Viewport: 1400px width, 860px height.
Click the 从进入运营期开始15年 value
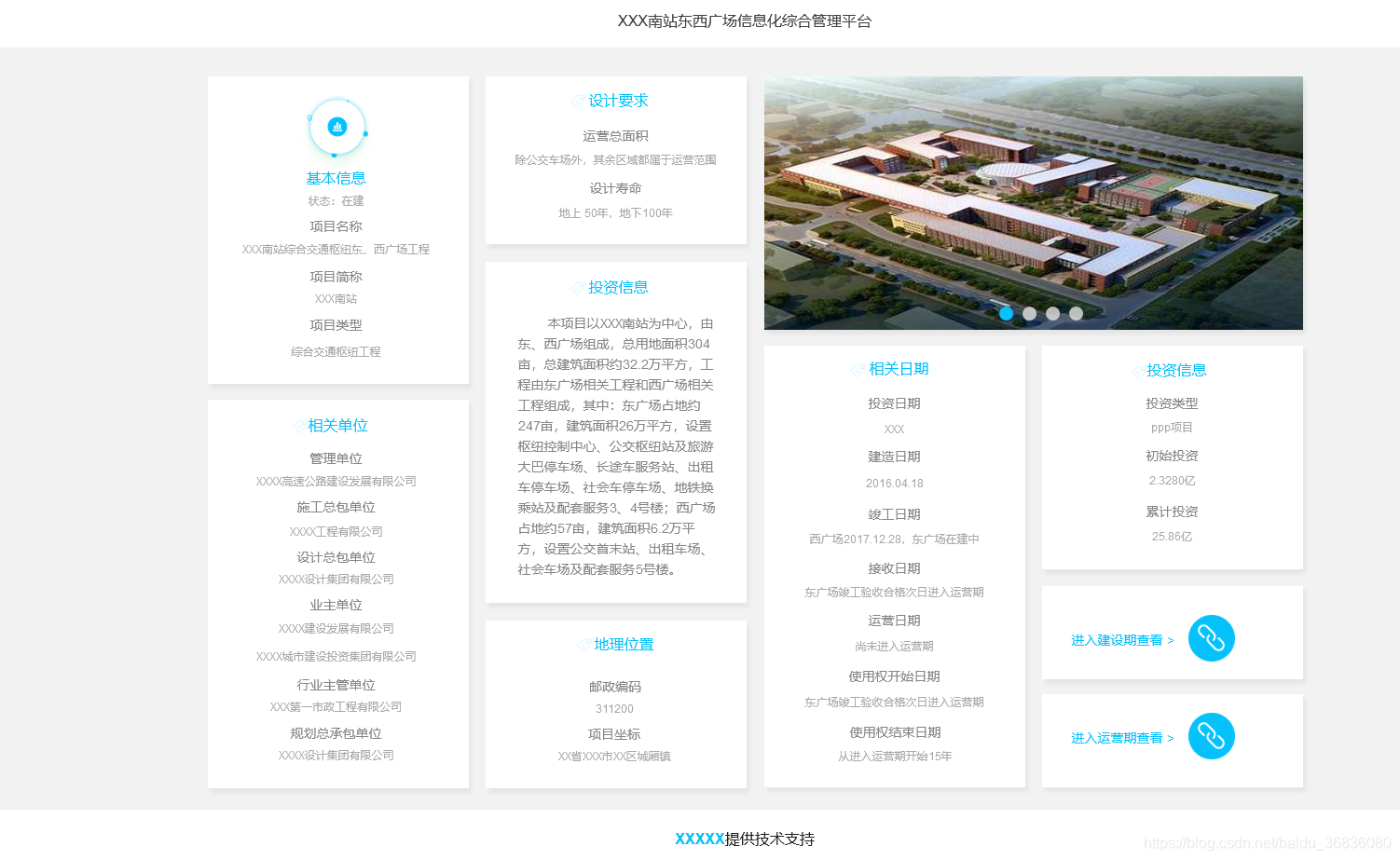pyautogui.click(x=894, y=757)
